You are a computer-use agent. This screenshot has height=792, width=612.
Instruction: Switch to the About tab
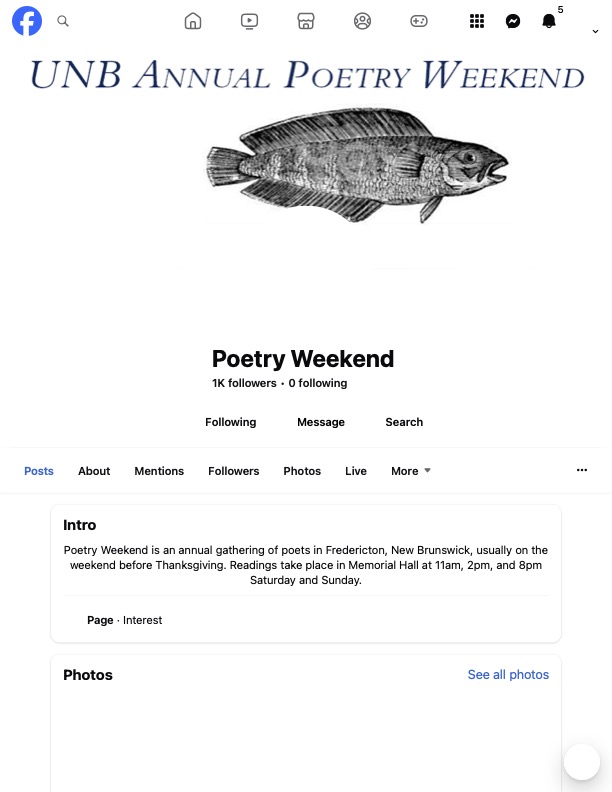click(94, 471)
